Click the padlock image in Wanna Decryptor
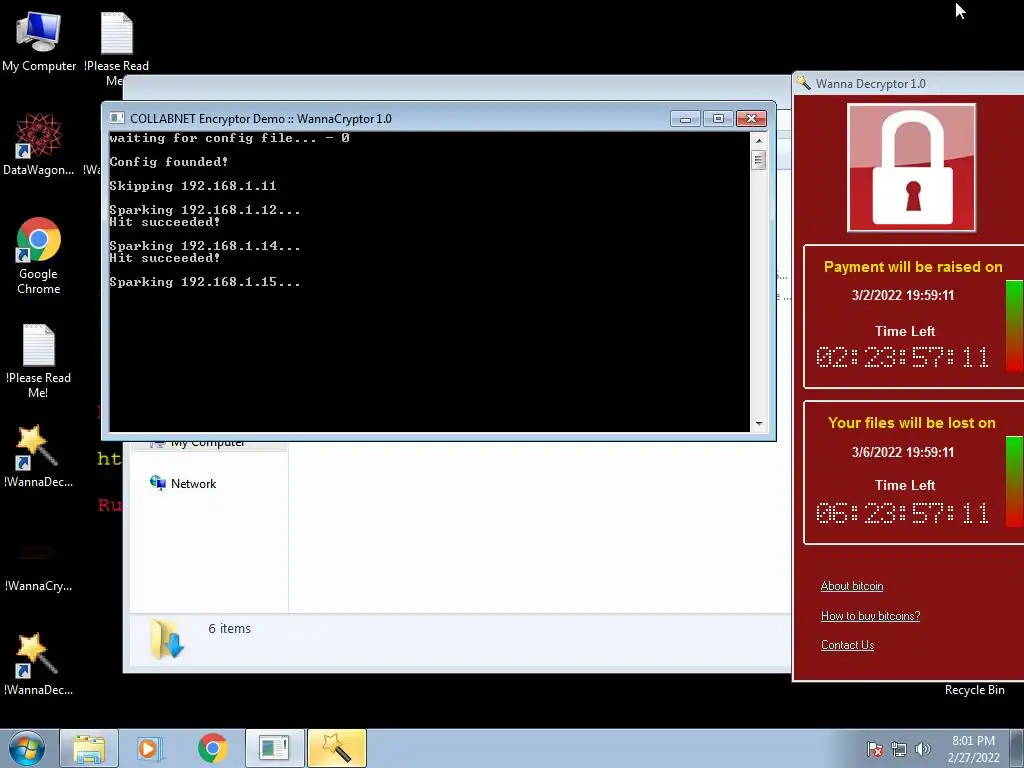 point(911,168)
